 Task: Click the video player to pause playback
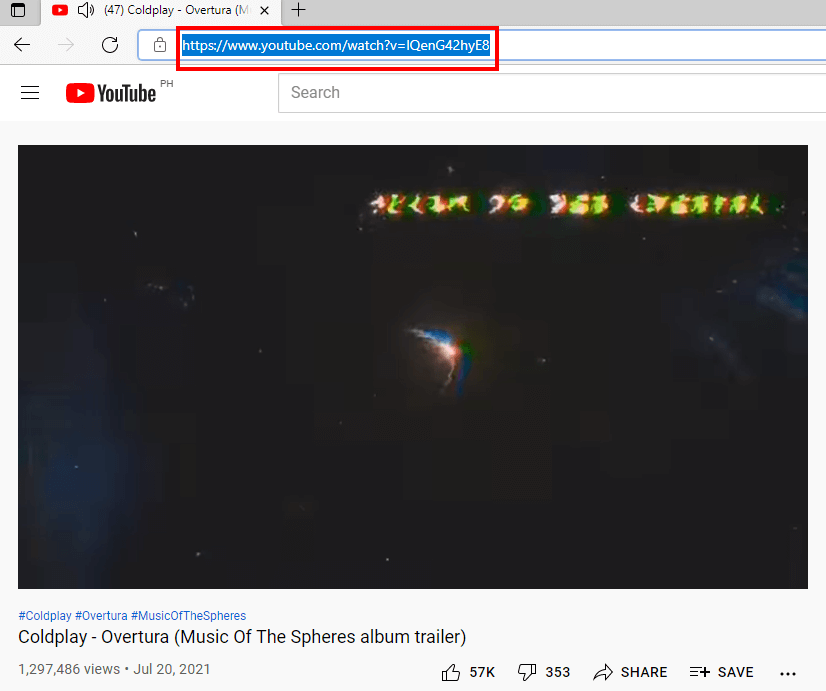coord(412,367)
